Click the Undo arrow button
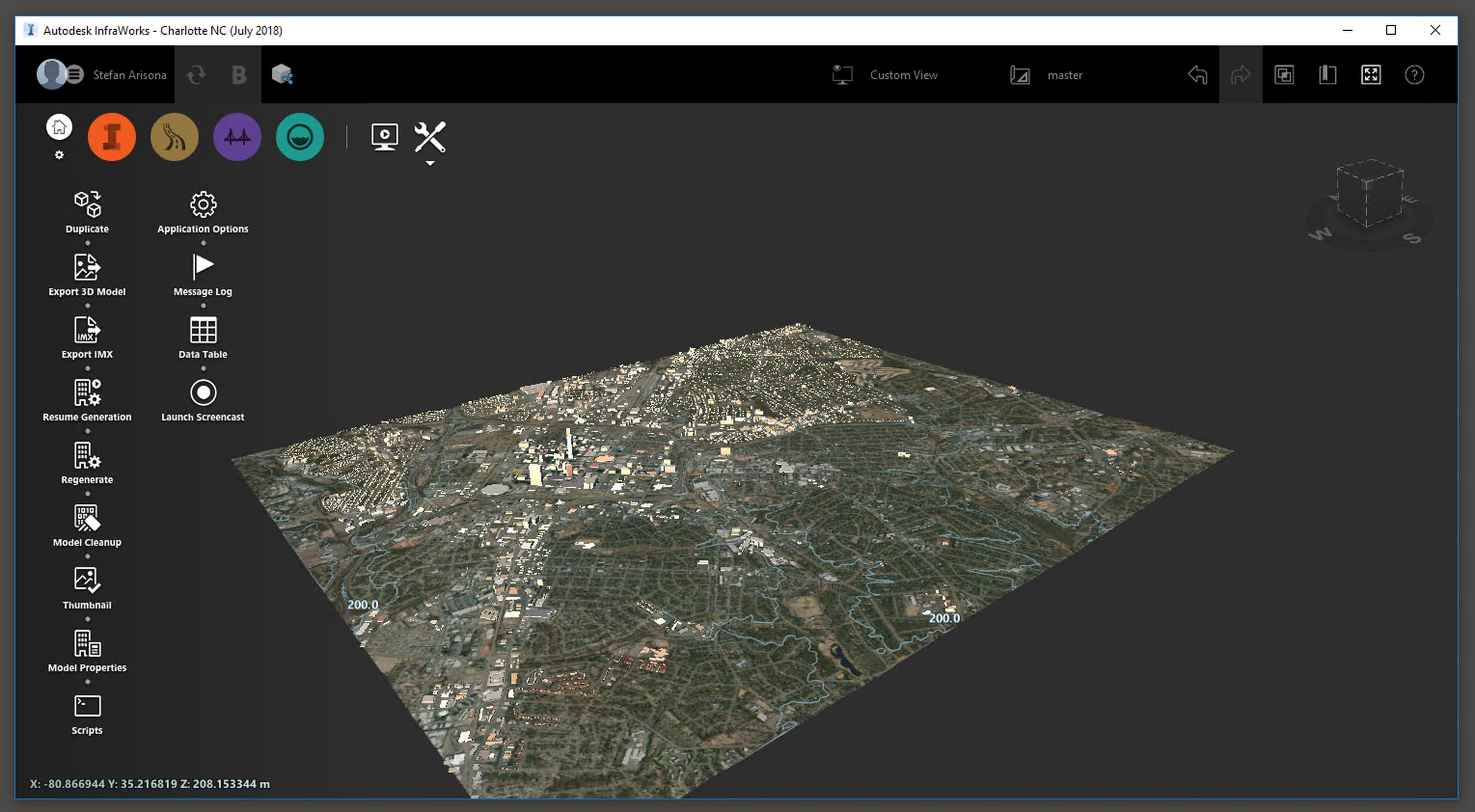This screenshot has width=1475, height=812. 1197,75
